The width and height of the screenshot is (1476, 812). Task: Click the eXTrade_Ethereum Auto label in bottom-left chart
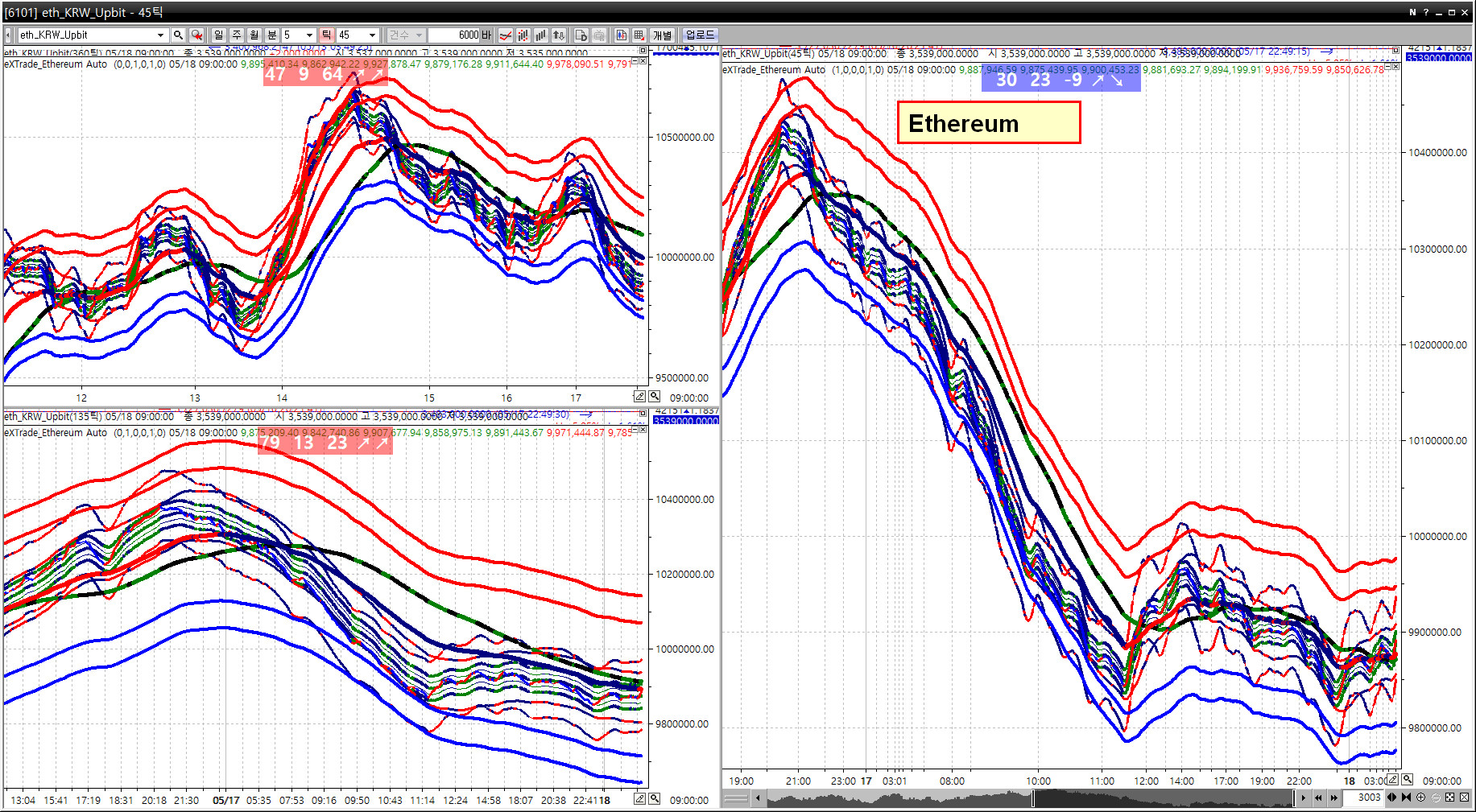56,433
